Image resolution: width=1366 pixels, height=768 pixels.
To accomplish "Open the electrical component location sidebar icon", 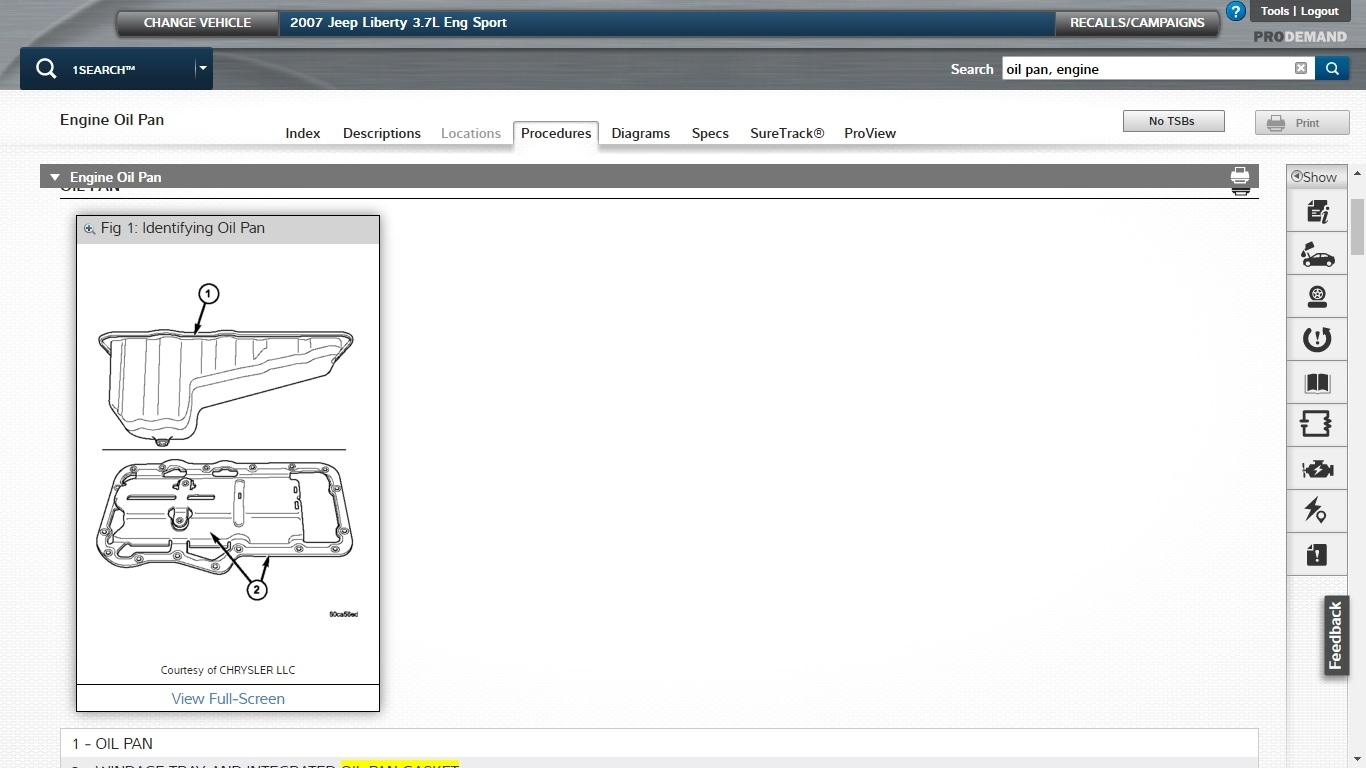I will (1317, 511).
